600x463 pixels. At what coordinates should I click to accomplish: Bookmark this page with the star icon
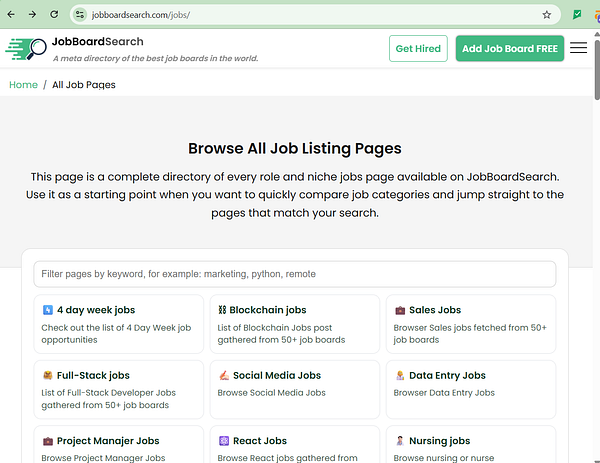pos(546,15)
